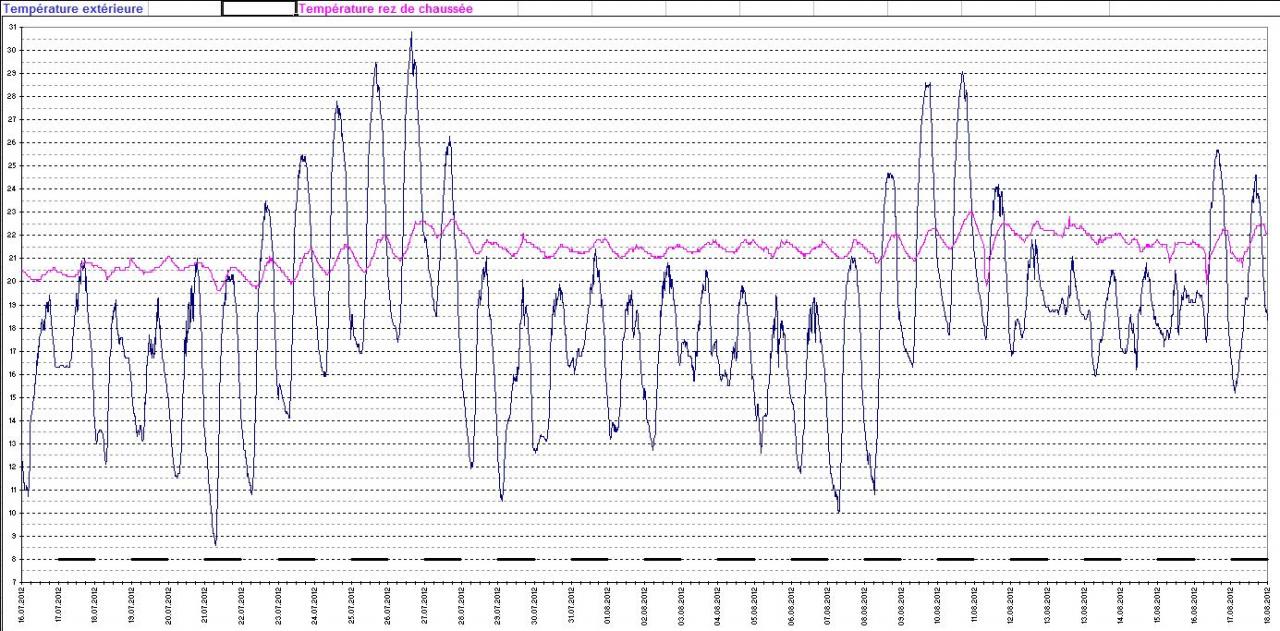The height and width of the screenshot is (631, 1280).
Task: Select the 10.08.2012 date axis label
Action: (x=938, y=607)
